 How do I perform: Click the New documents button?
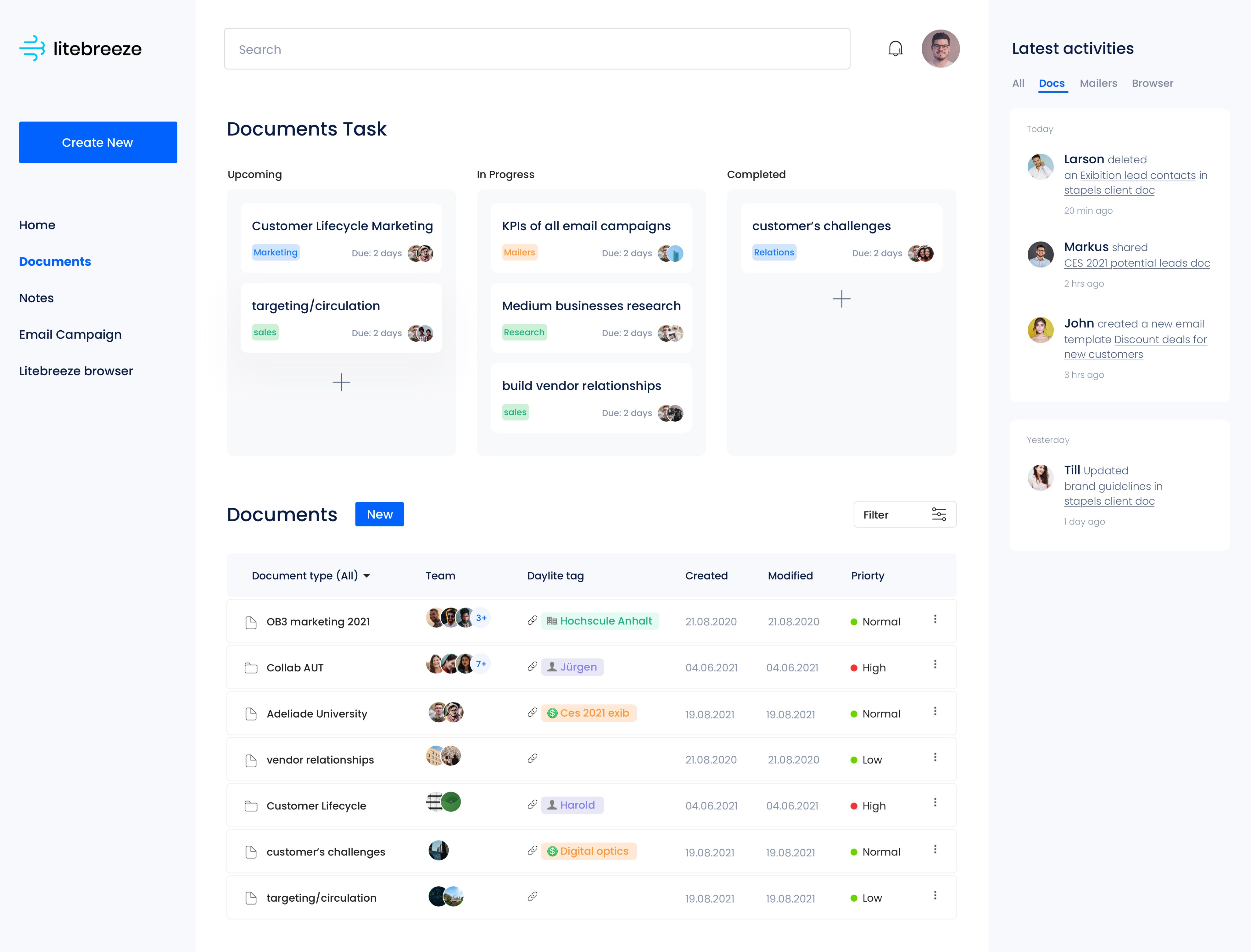(x=379, y=514)
